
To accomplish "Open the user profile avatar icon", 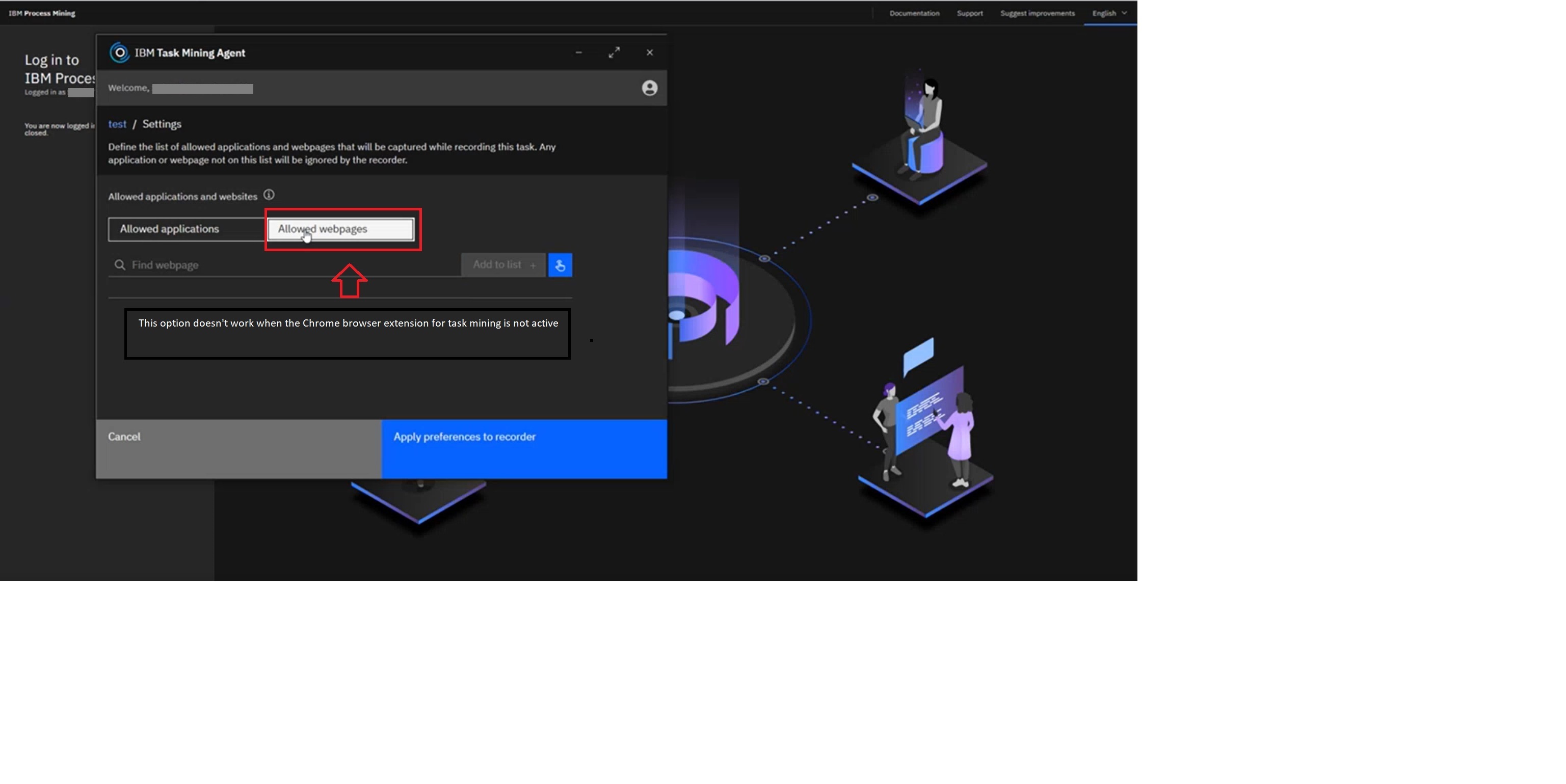I will pos(649,88).
